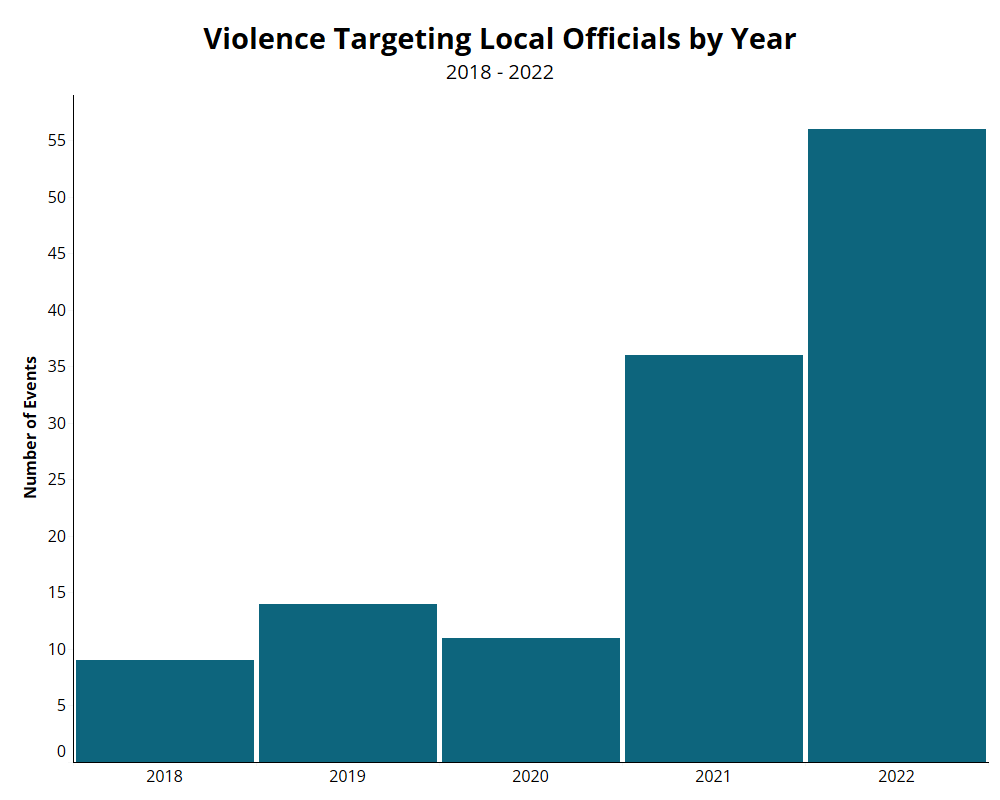The image size is (1000, 800).
Task: Click the y-axis tick '45'
Action: (x=57, y=254)
